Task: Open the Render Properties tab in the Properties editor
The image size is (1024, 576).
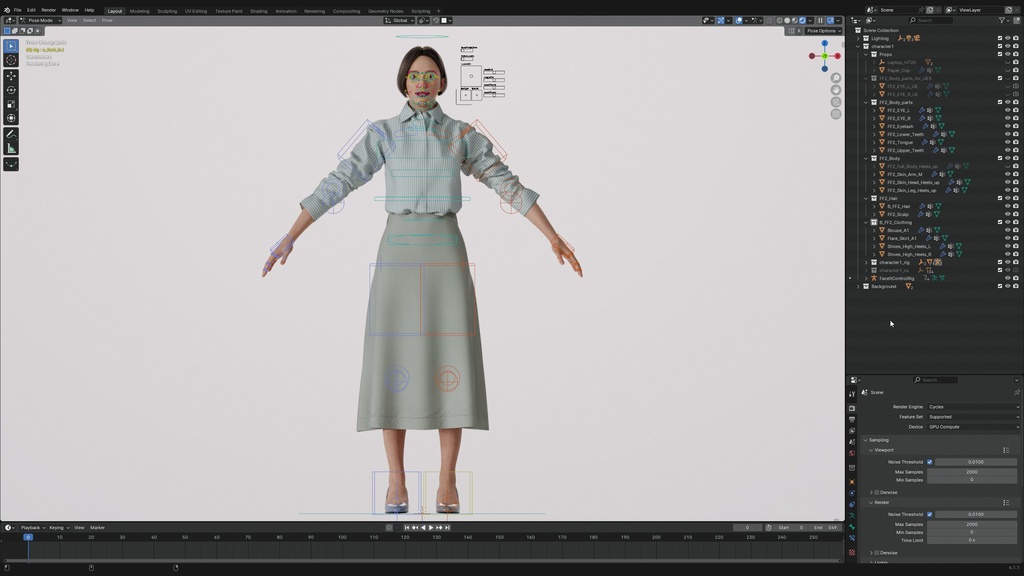Action: click(853, 408)
